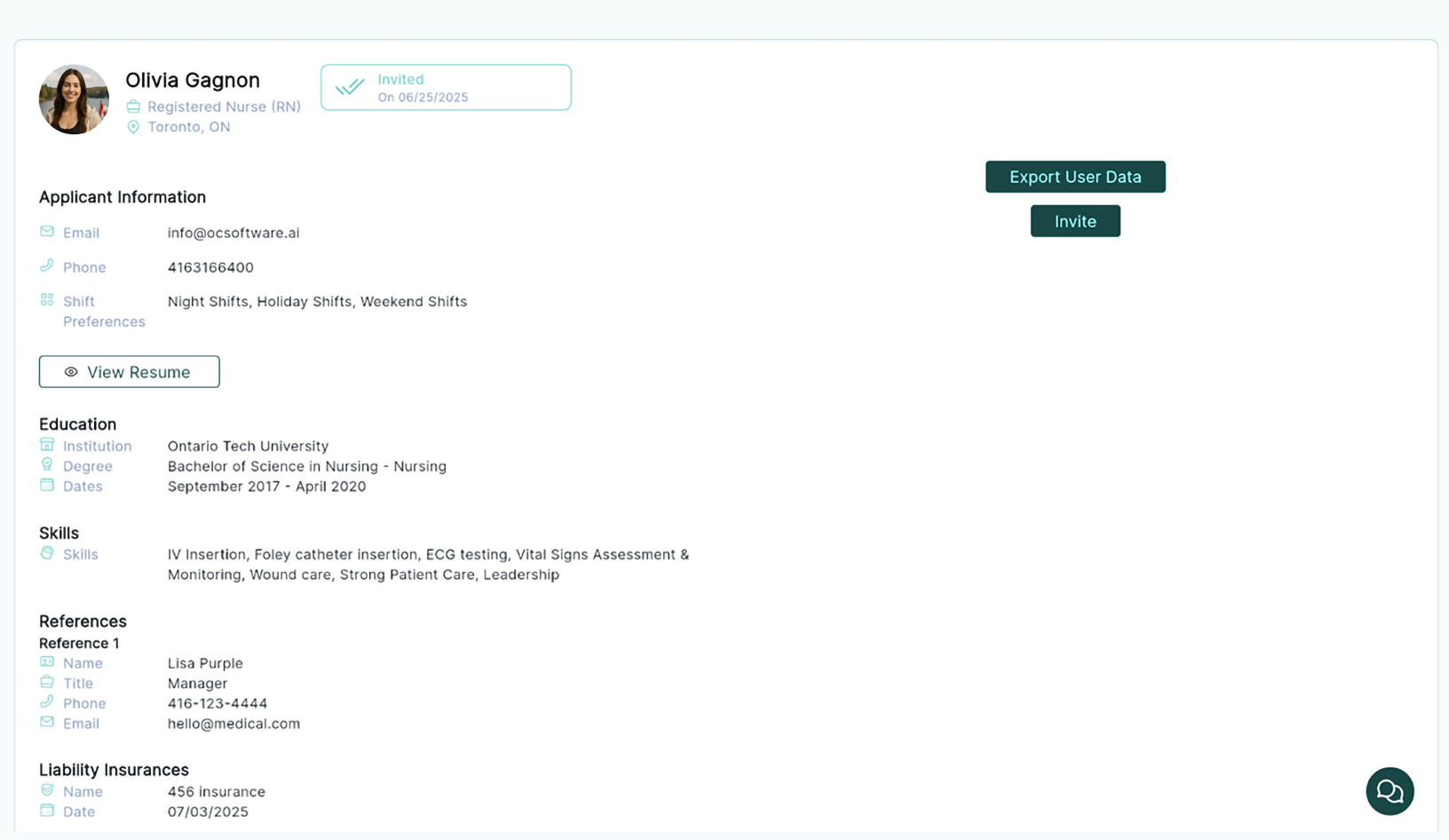Image resolution: width=1449 pixels, height=840 pixels.
Task: Select the Degree graduation icon
Action: 47,464
